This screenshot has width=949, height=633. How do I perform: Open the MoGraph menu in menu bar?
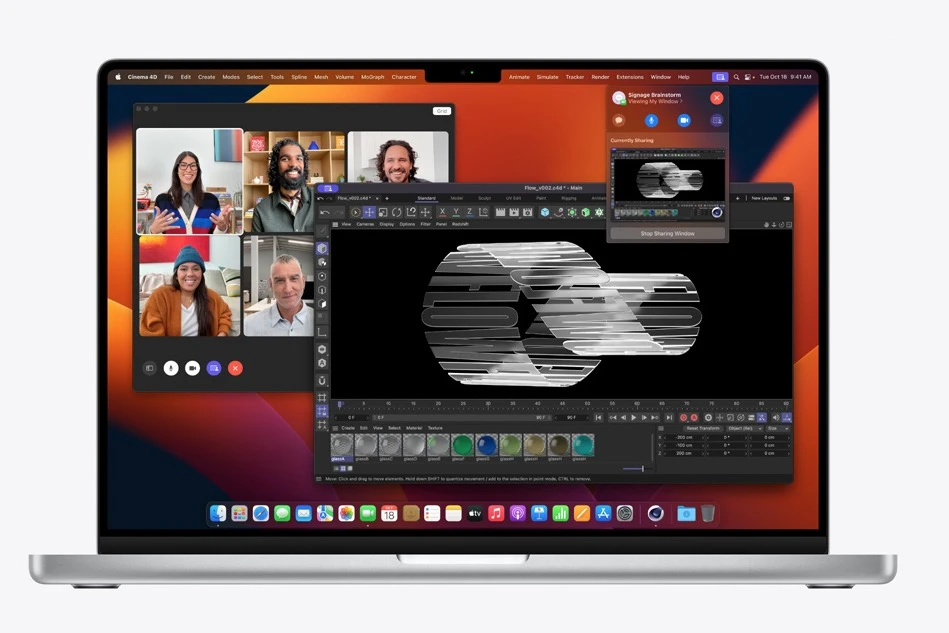(372, 77)
